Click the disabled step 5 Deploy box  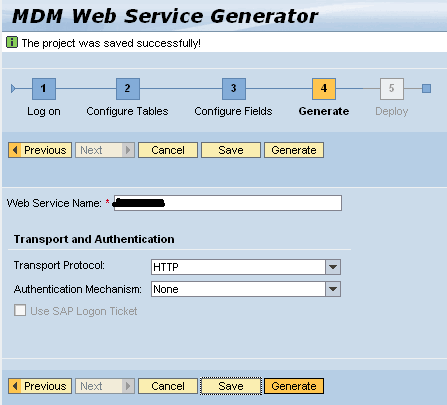[x=392, y=89]
